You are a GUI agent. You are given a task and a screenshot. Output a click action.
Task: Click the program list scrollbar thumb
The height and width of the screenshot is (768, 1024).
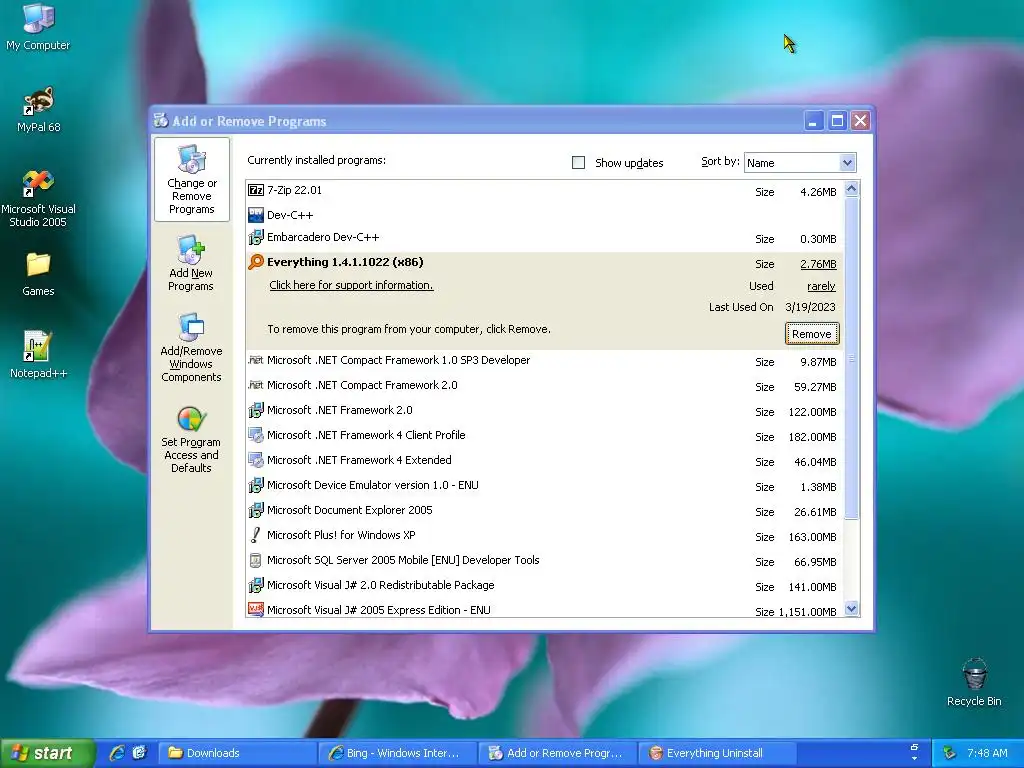click(851, 359)
